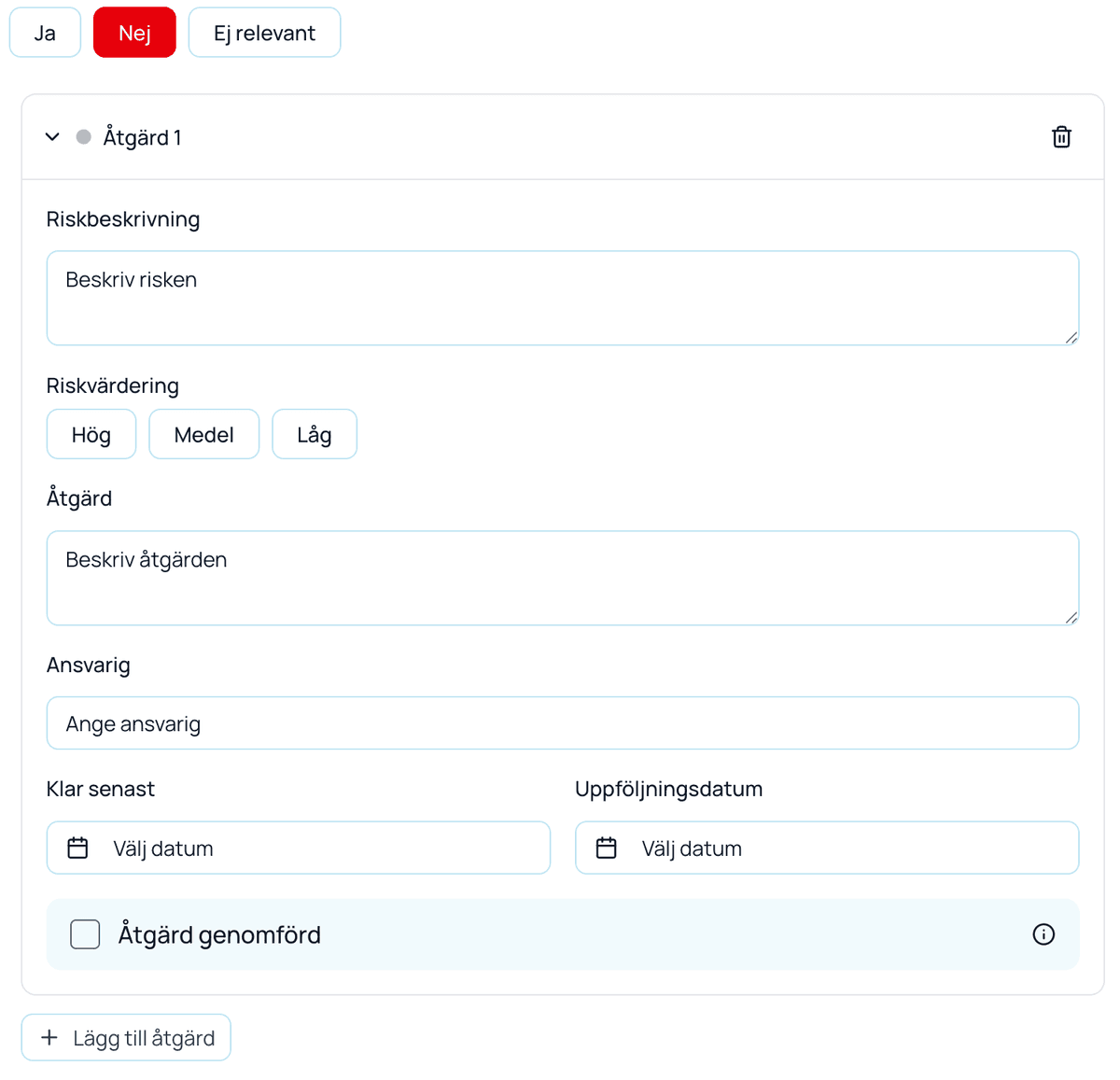1120x1080 pixels.
Task: Click the red Nej button
Action: (x=134, y=33)
